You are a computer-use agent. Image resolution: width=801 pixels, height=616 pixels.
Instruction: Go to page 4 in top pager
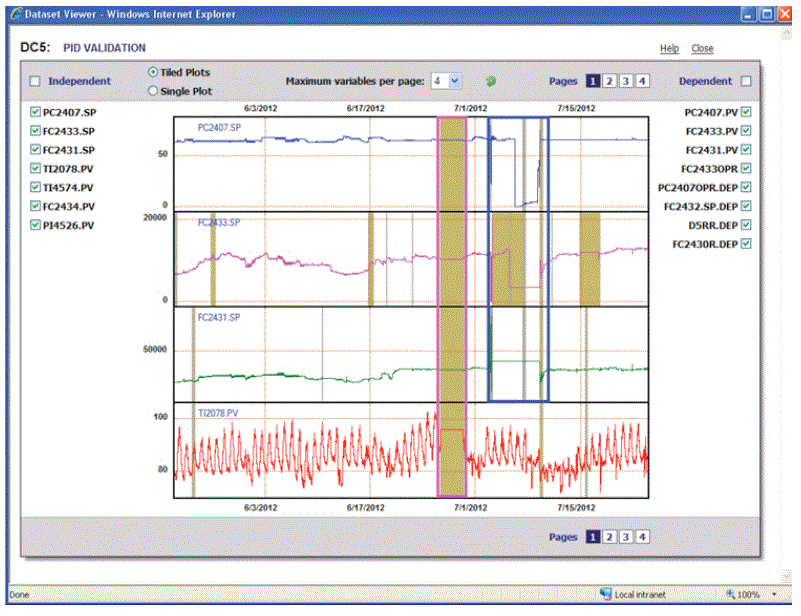(642, 81)
